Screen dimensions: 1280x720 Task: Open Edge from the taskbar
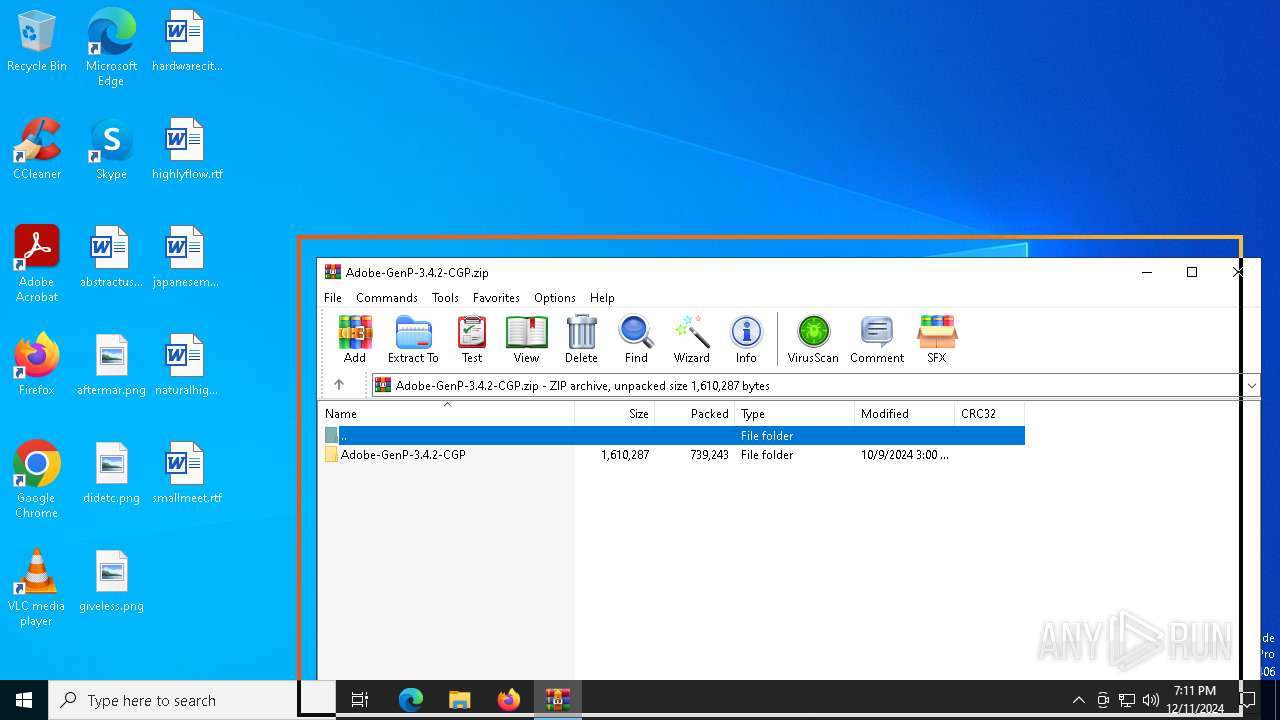(411, 700)
